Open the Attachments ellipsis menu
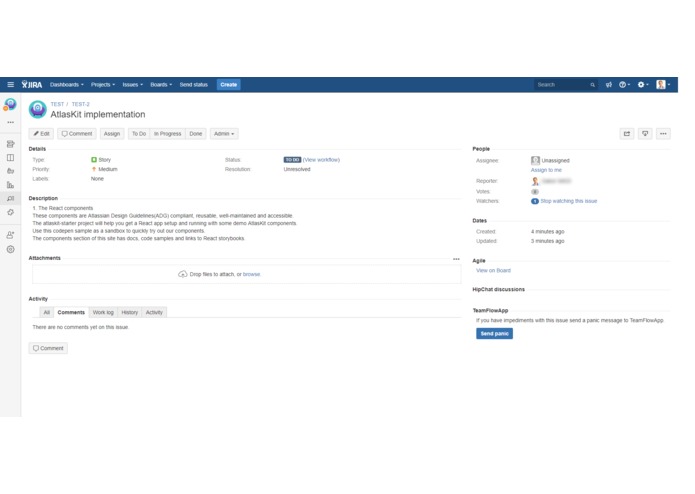The height and width of the screenshot is (494, 695). 456,259
